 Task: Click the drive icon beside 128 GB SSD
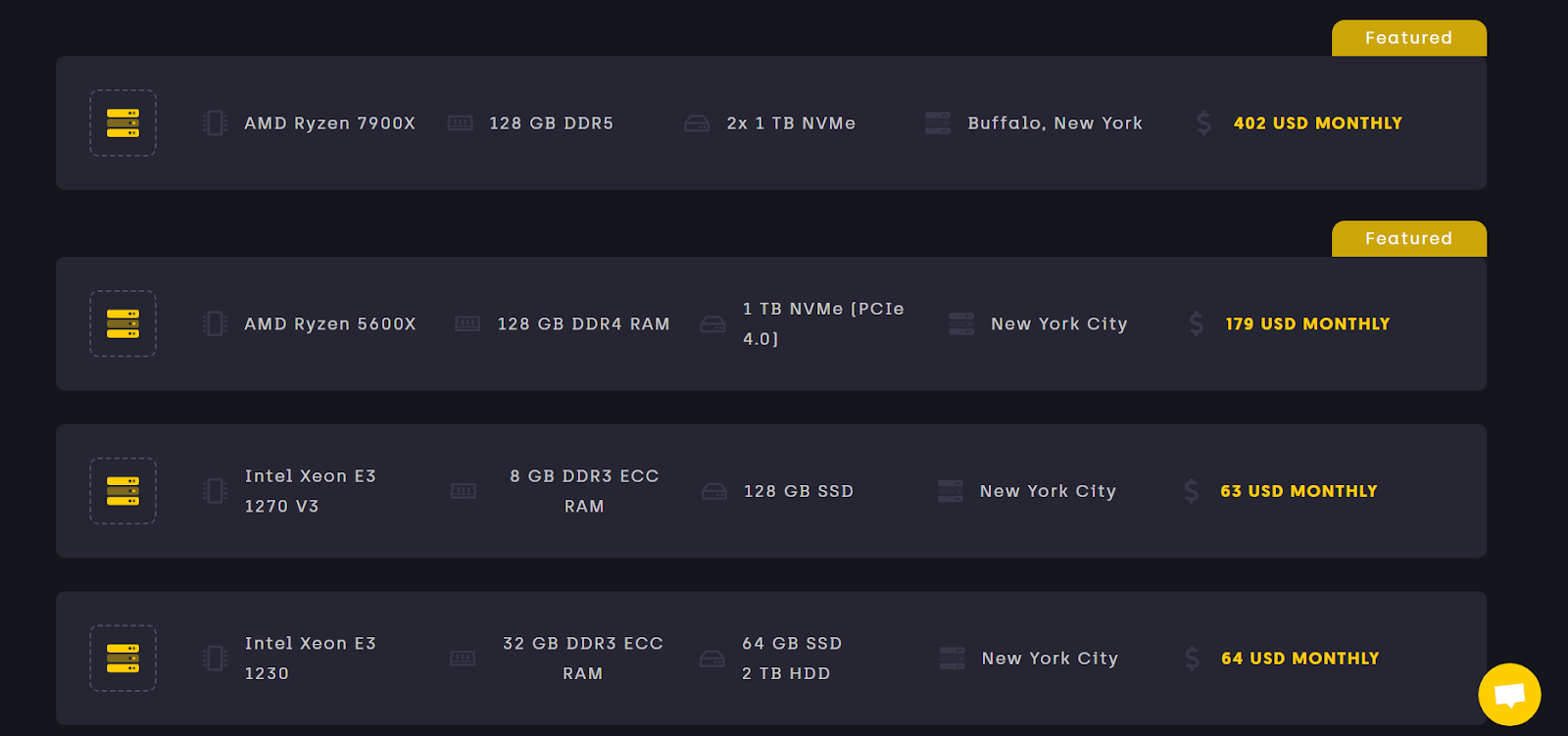pos(714,491)
